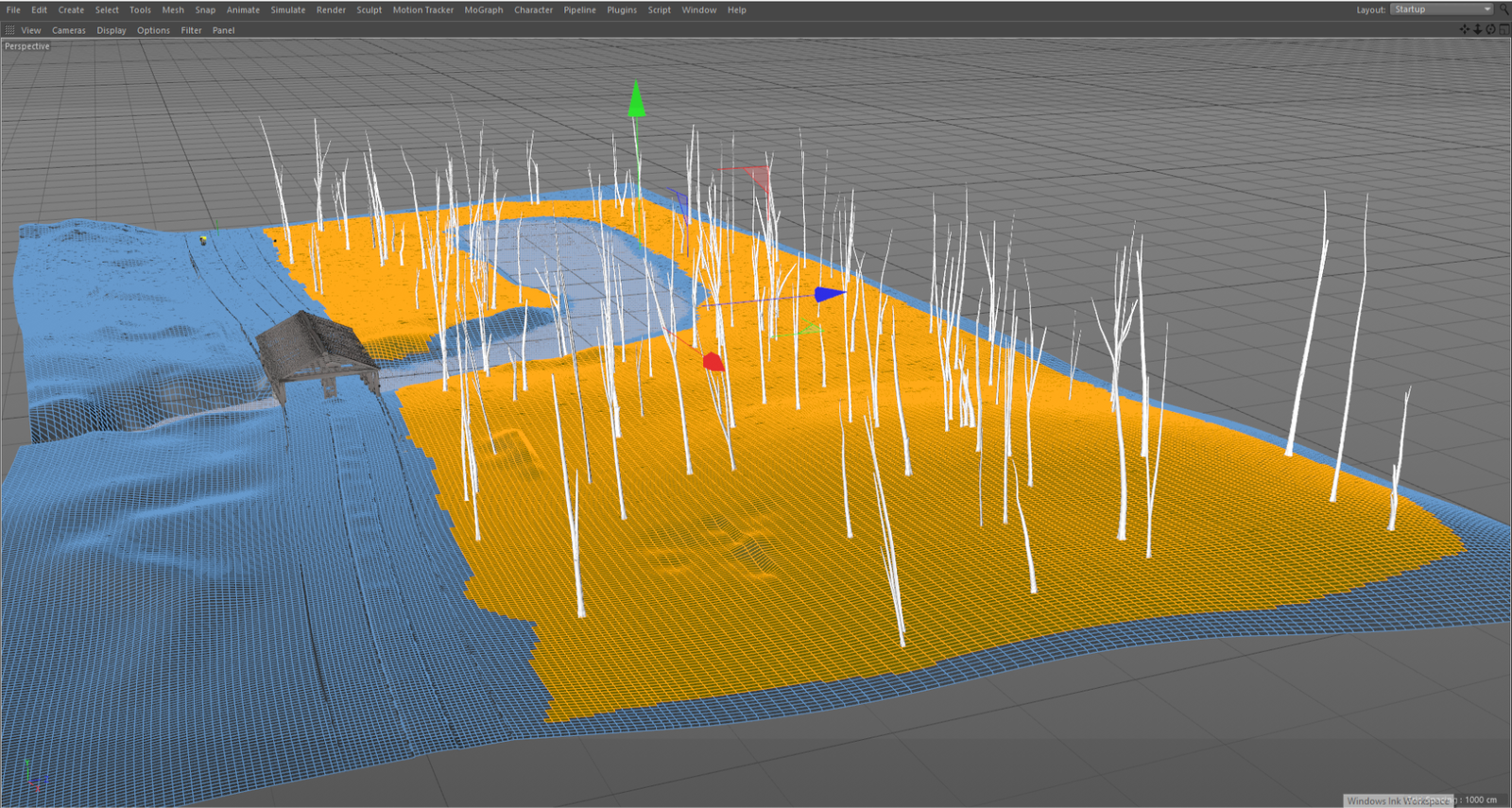Open the Mesh menu
Screen dimensions: 1512x808
[173, 10]
